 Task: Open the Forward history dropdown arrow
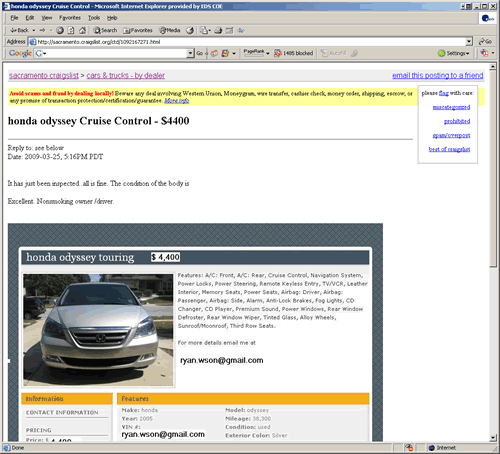pyautogui.click(x=51, y=30)
